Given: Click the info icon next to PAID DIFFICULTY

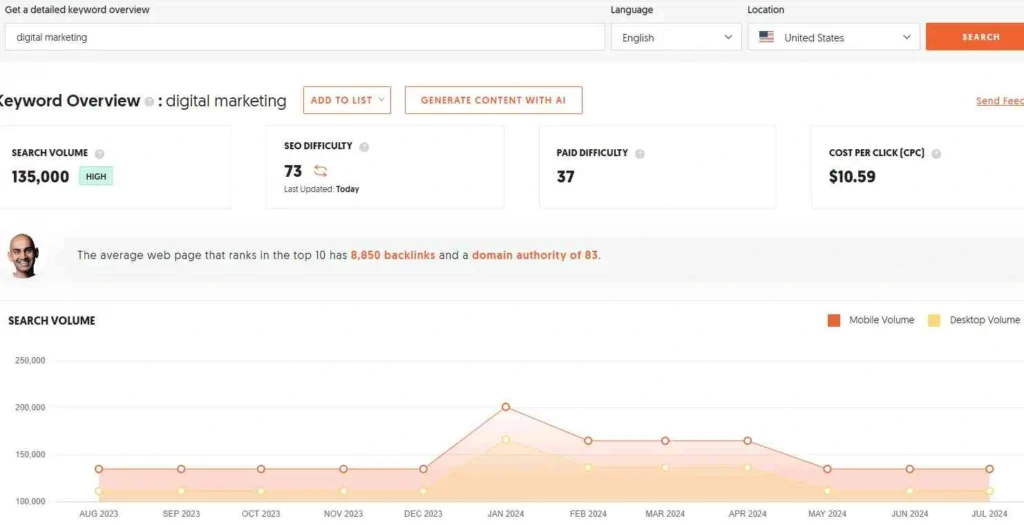Looking at the screenshot, I should click(x=639, y=154).
